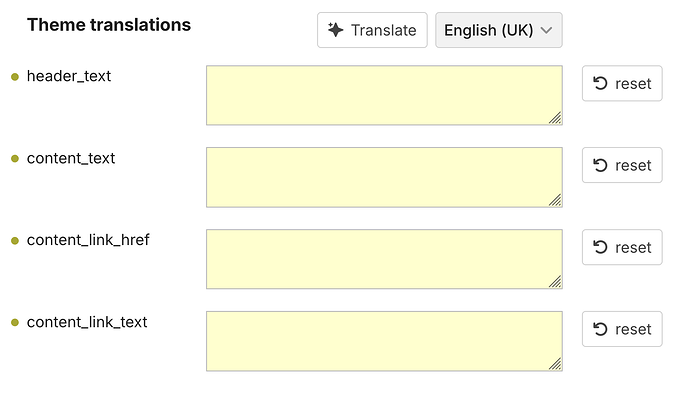Focus the header_text translation field
Screen dimensions: 690x394
coord(384,95)
